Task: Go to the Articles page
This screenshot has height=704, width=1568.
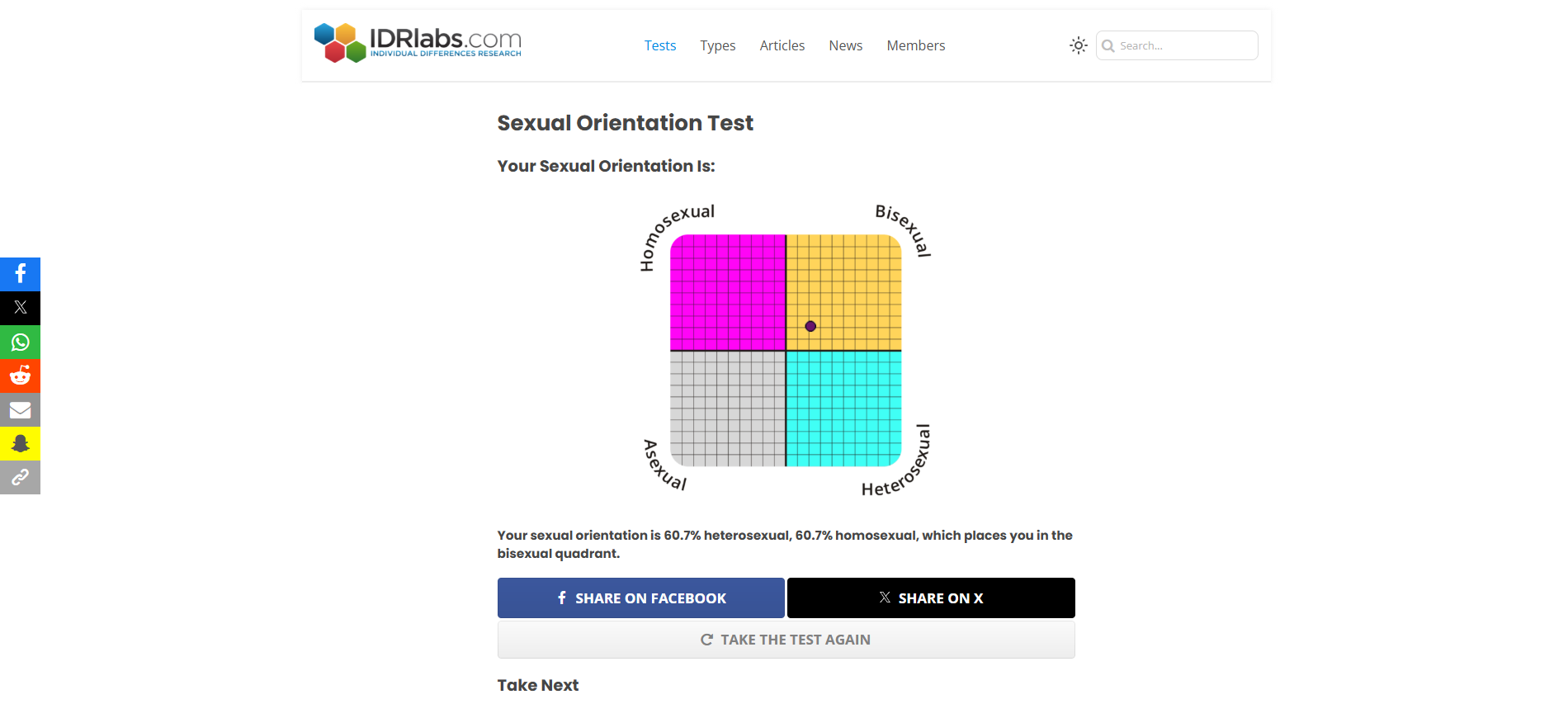Action: click(782, 45)
